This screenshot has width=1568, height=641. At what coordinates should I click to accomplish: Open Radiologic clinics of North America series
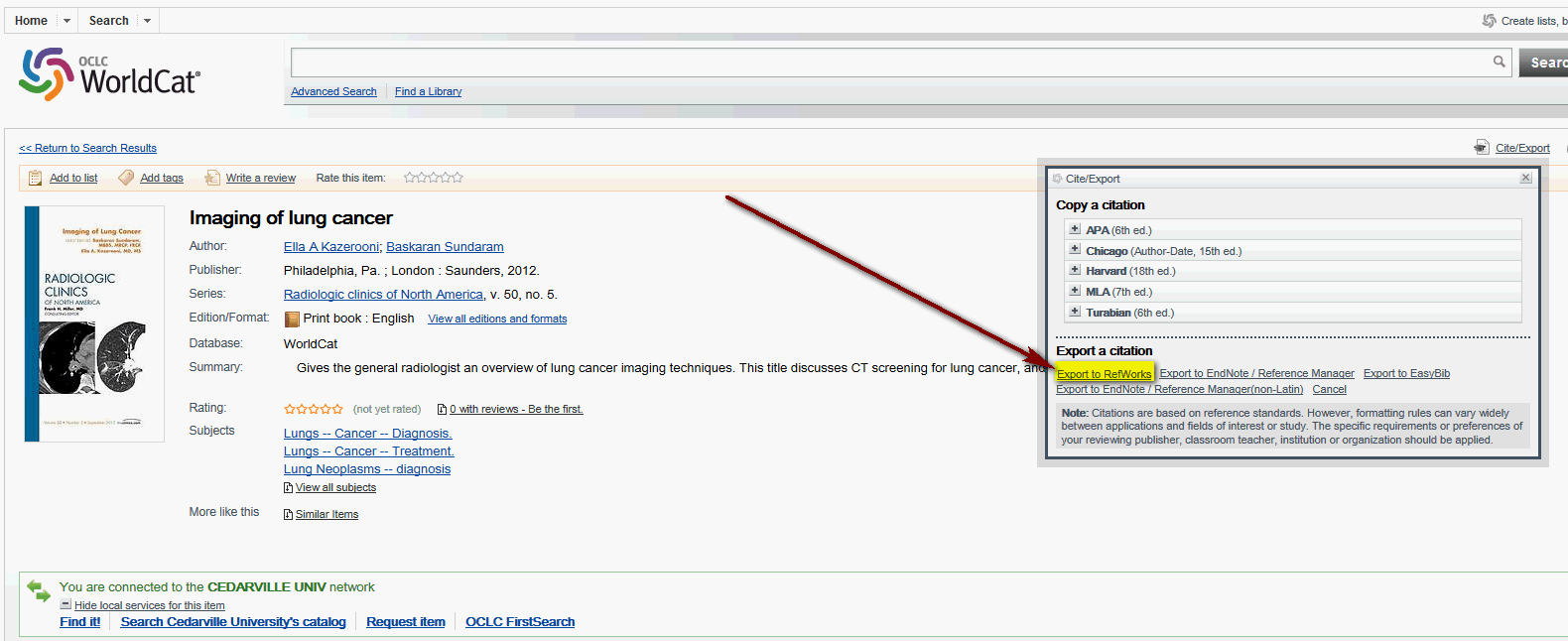pyautogui.click(x=383, y=295)
